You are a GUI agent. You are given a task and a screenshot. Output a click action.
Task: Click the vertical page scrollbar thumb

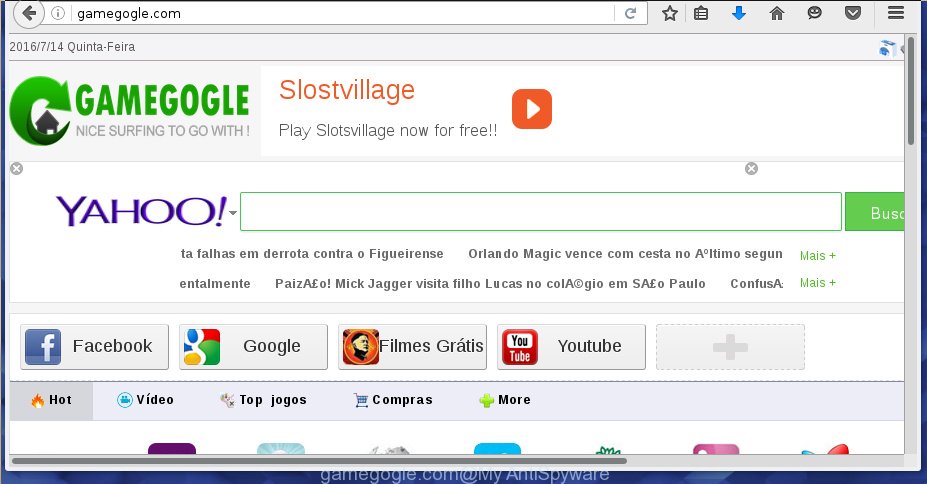click(x=911, y=90)
